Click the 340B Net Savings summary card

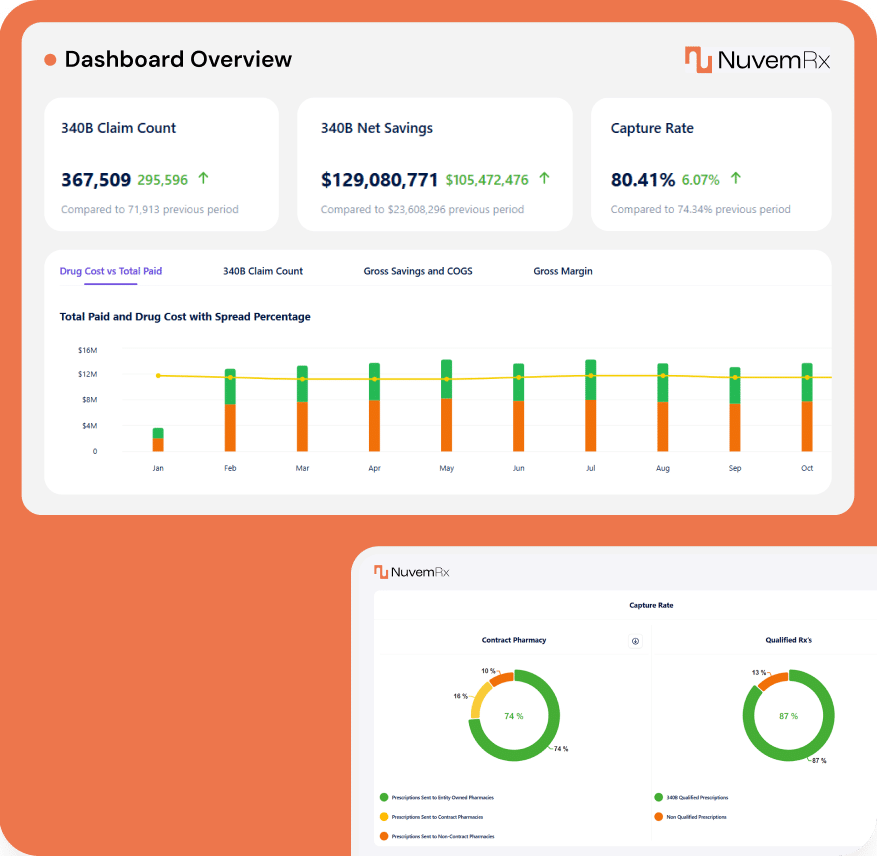pos(435,163)
